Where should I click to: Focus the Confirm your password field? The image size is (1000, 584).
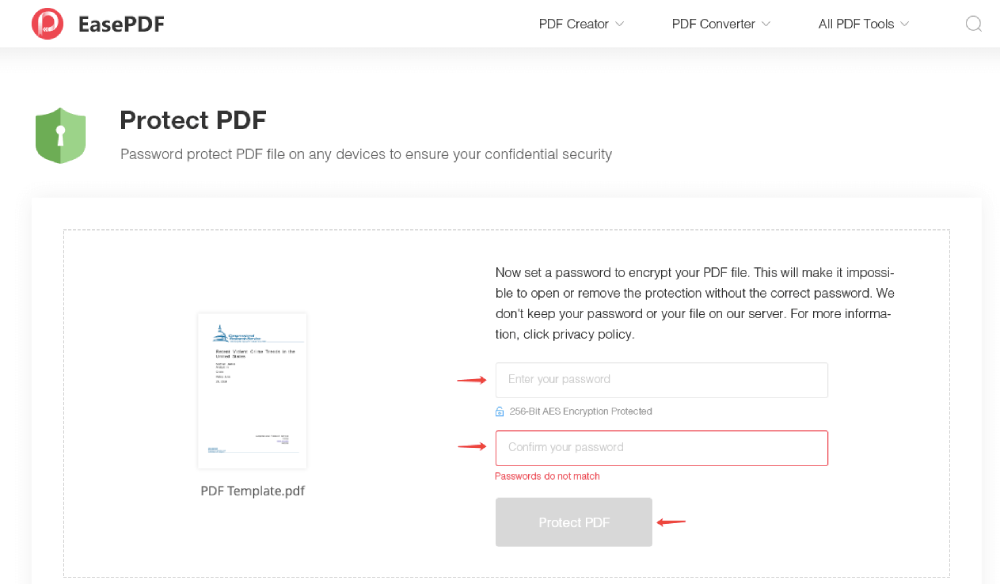click(x=661, y=448)
